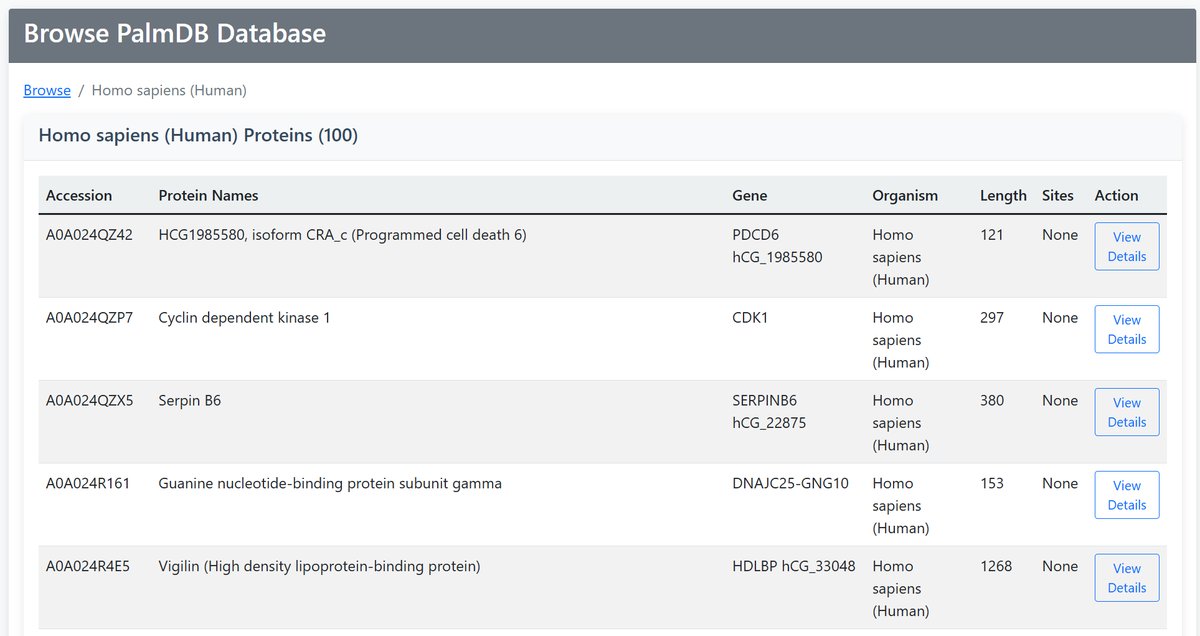Screen dimensions: 1200x636
Task: Open View Details for Cyclin dependent kinase 1
Action: click(x=1126, y=329)
